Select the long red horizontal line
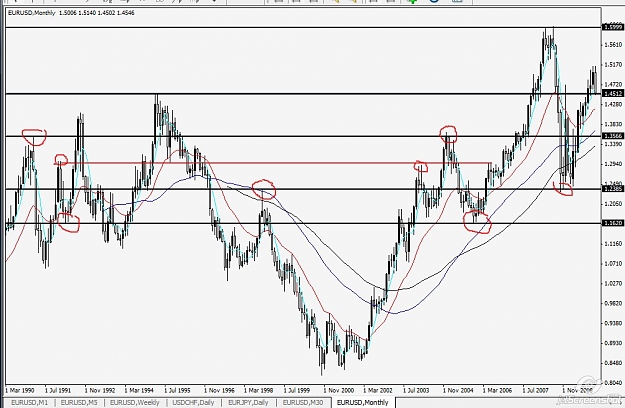The image size is (625, 408). [x=272, y=163]
